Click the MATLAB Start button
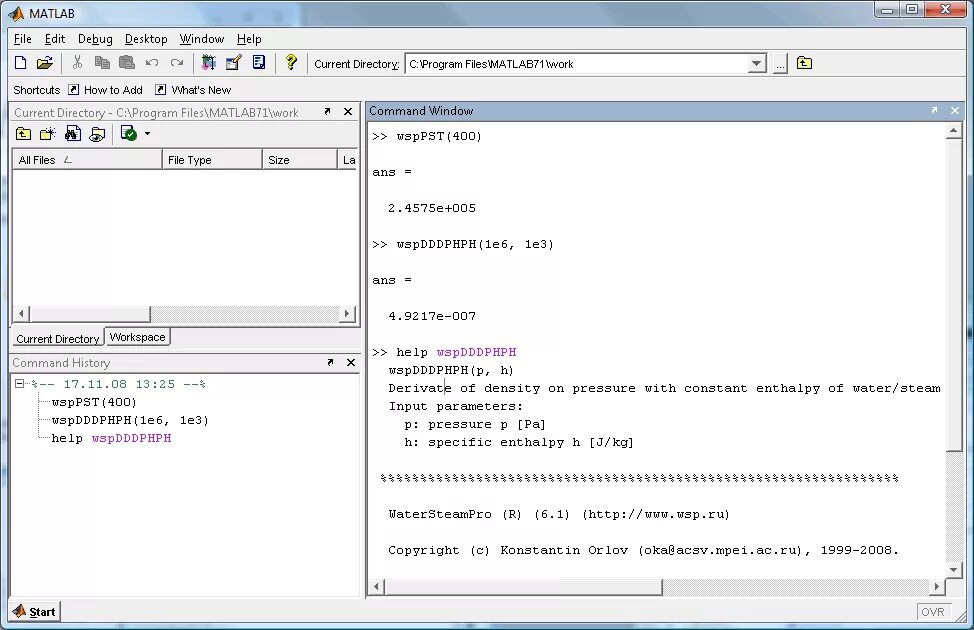This screenshot has height=630, width=974. tap(35, 611)
